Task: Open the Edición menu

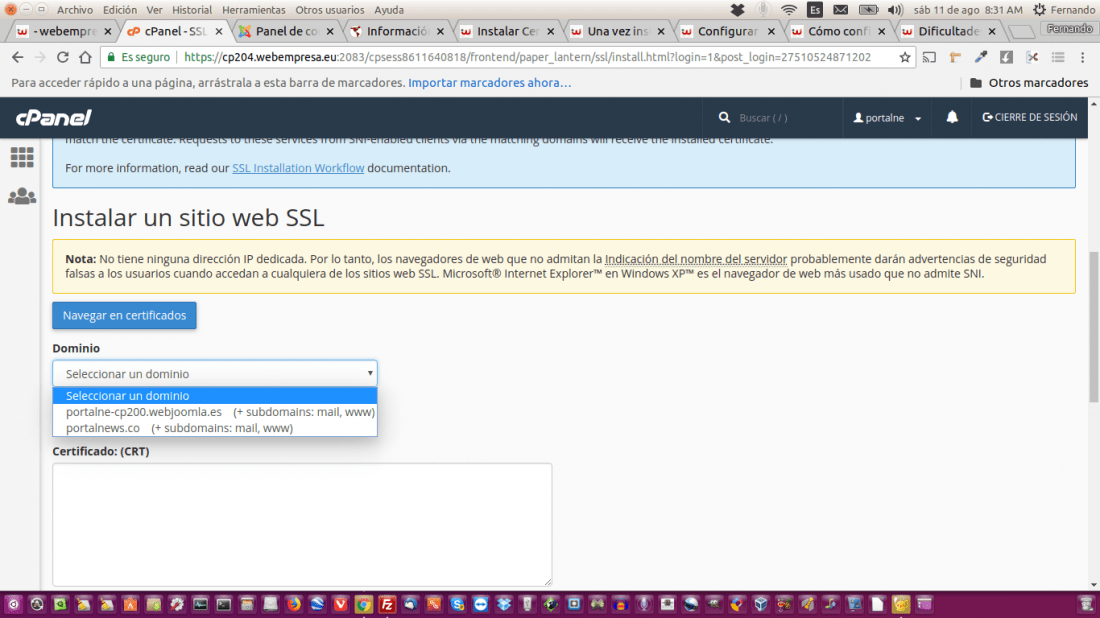Action: [x=120, y=10]
